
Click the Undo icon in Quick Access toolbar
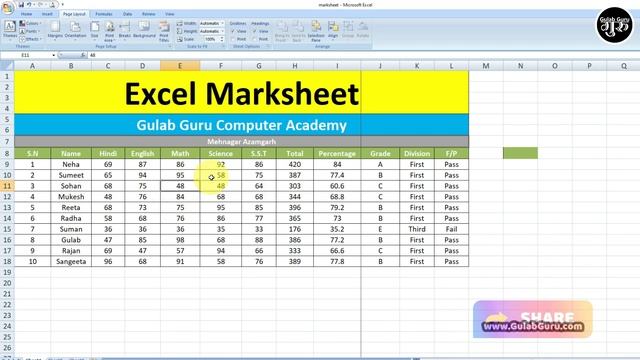click(x=29, y=4)
